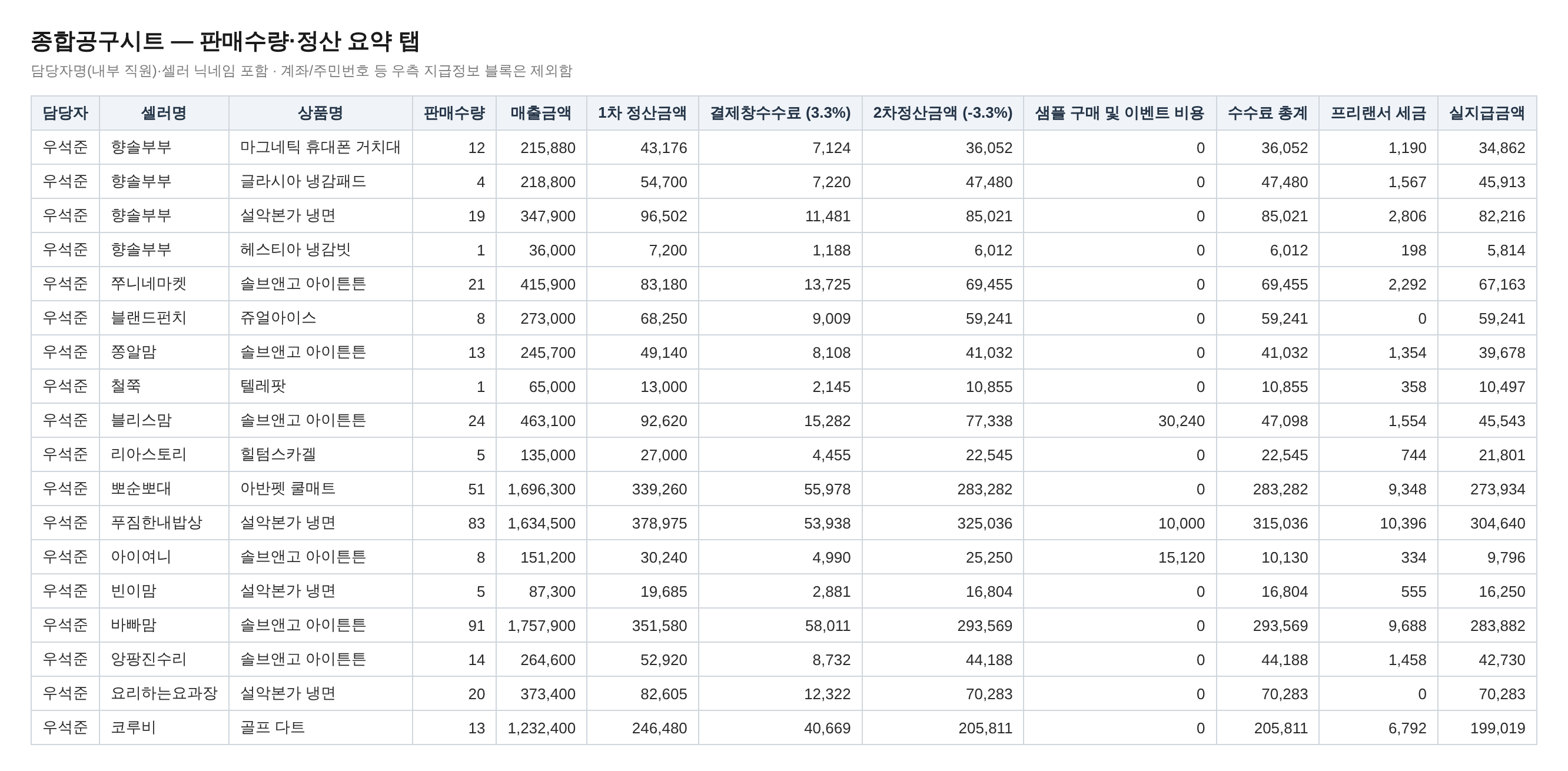This screenshot has height=771, width=1568.
Task: Select the 힐텀스카겔 product cell
Action: point(321,454)
